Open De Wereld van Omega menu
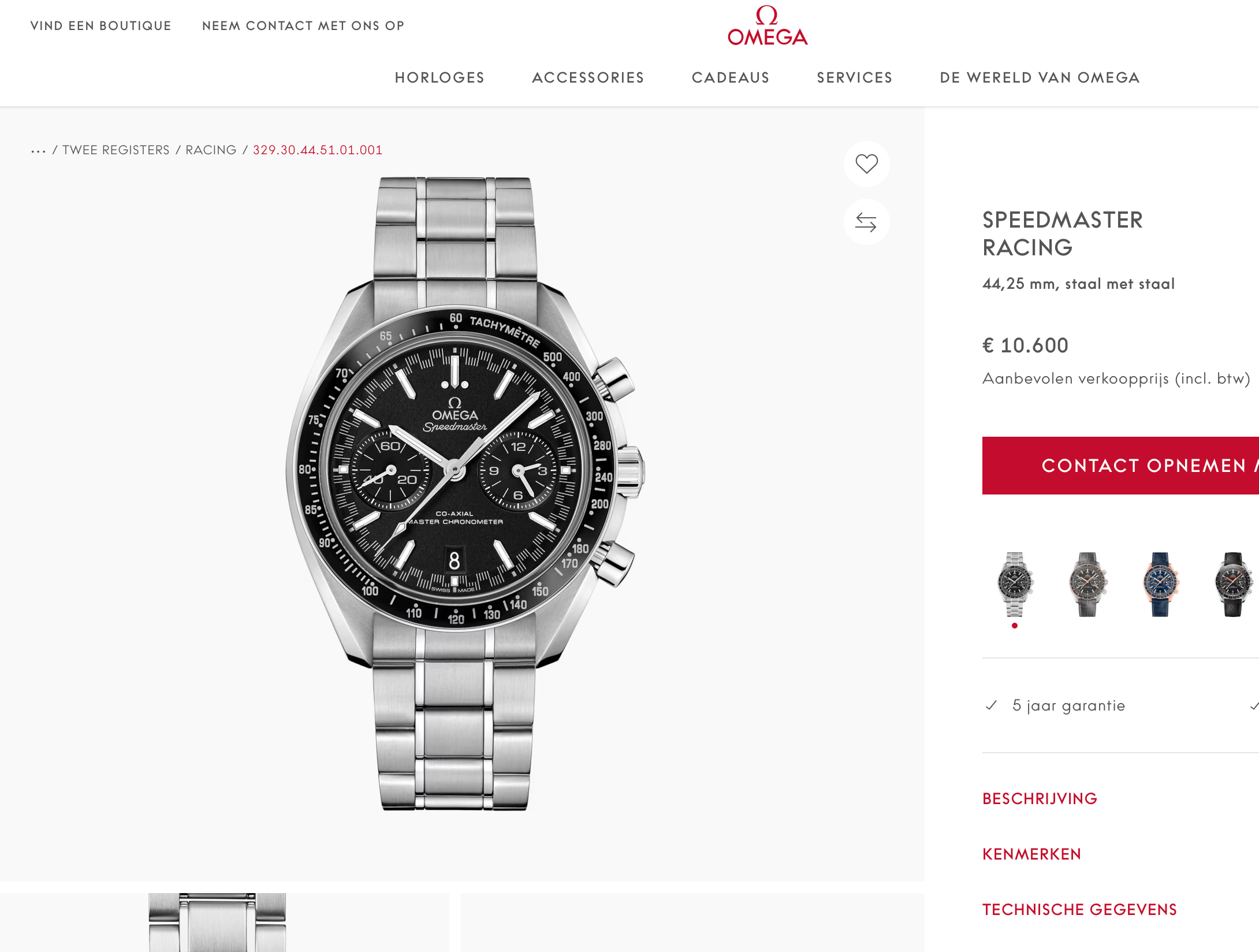The width and height of the screenshot is (1259, 952). coord(1040,77)
